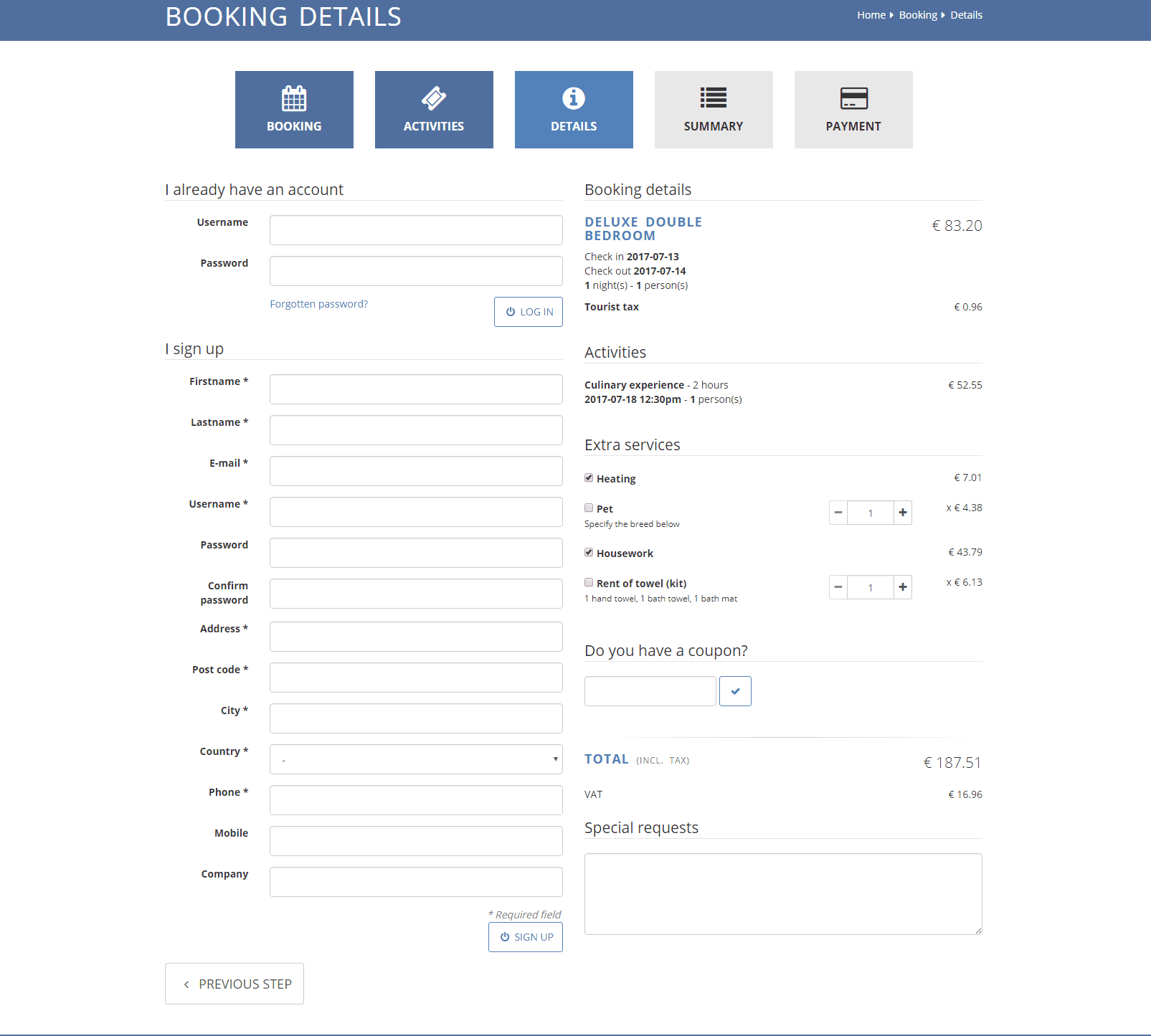Image resolution: width=1151 pixels, height=1036 pixels.
Task: Click the calendar icon on the Booking step
Action: tap(294, 98)
